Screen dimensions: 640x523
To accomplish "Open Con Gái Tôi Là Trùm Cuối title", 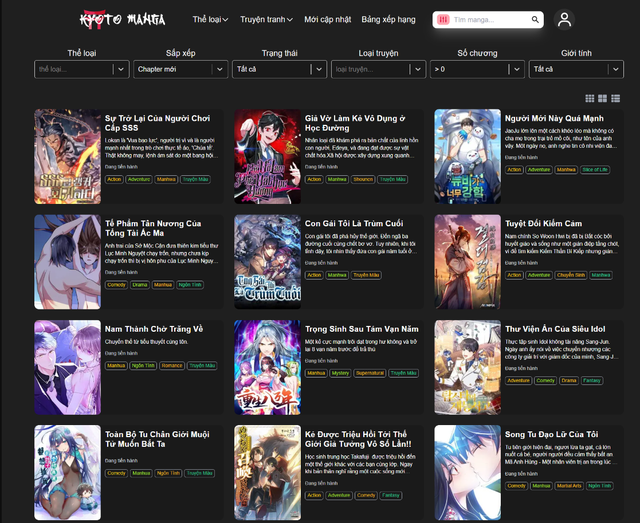I will click(354, 223).
